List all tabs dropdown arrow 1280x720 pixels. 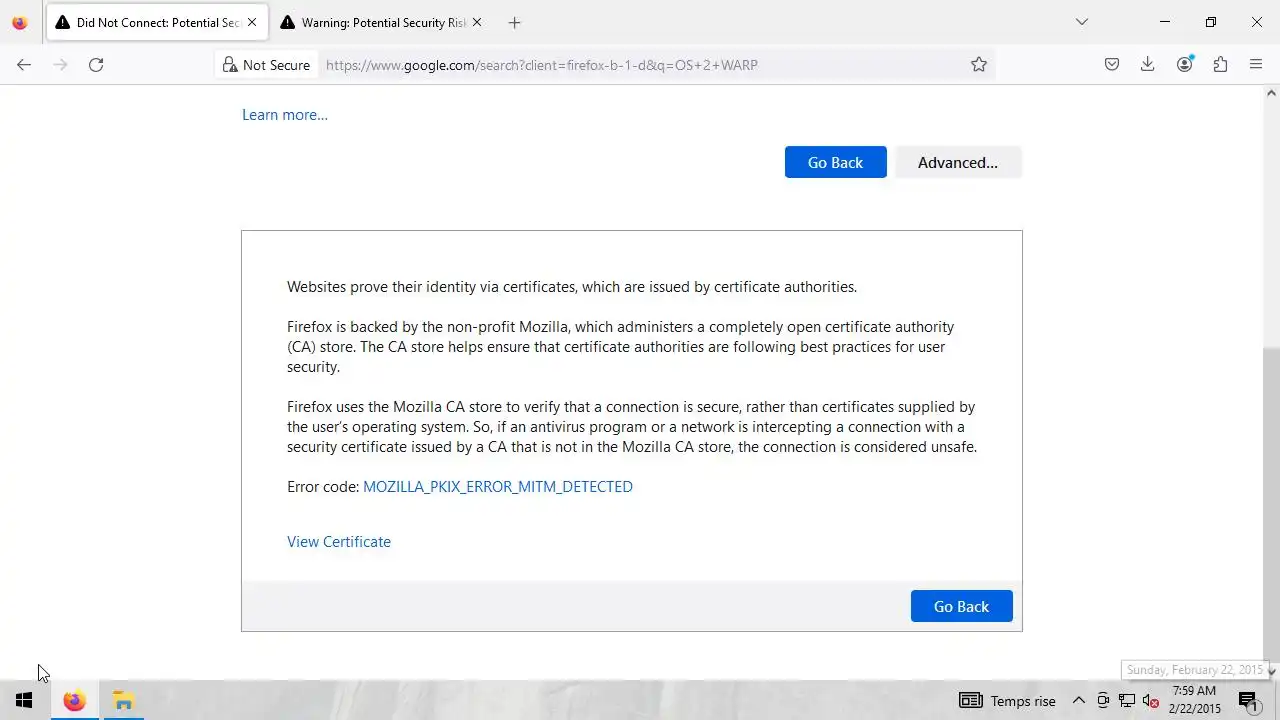click(x=1082, y=22)
